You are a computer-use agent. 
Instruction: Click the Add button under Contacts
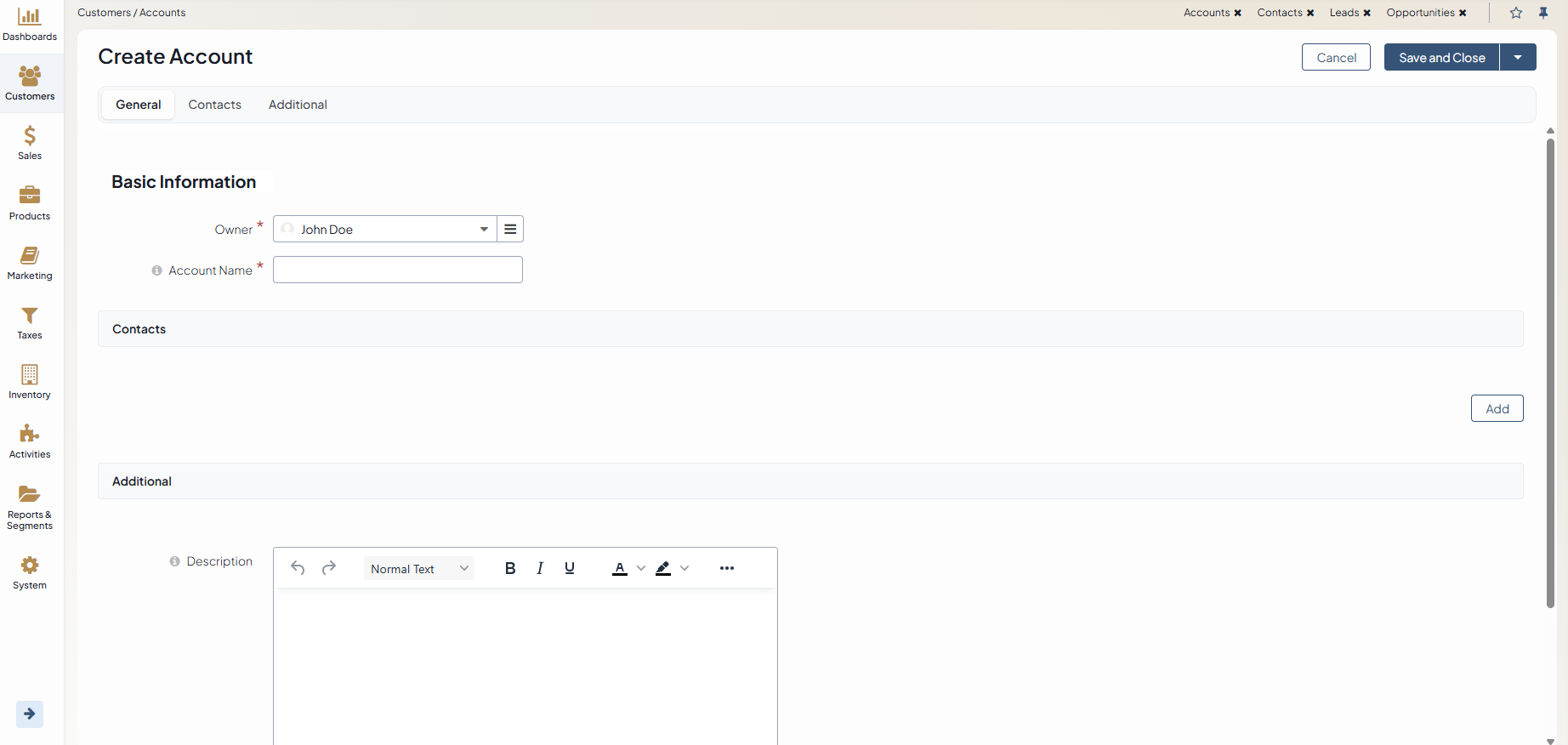click(1497, 408)
